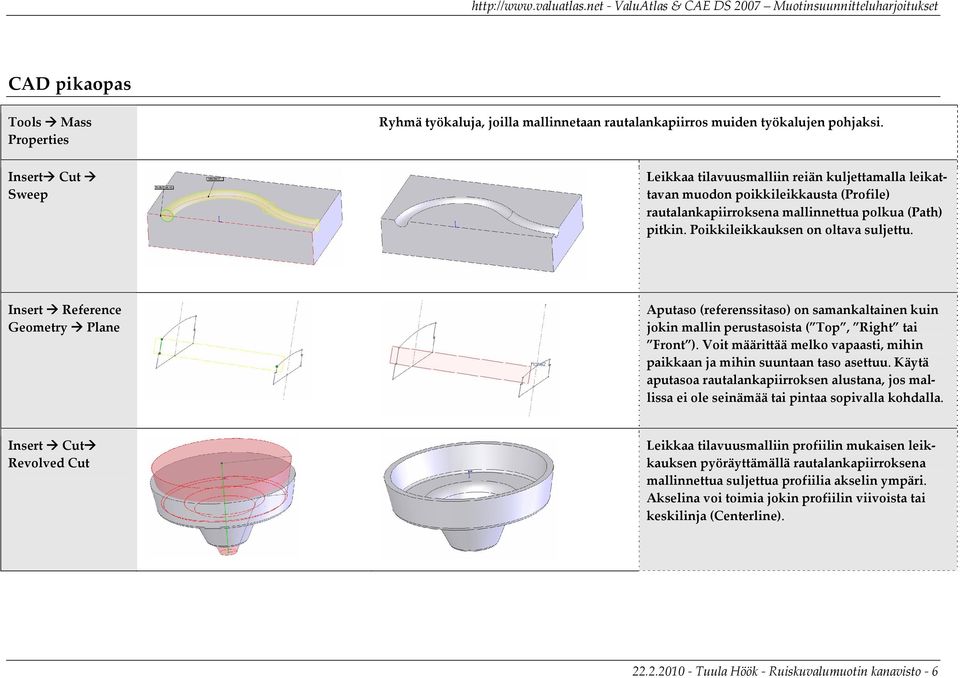Click the revolved cut preview with red profile

pos(223,495)
